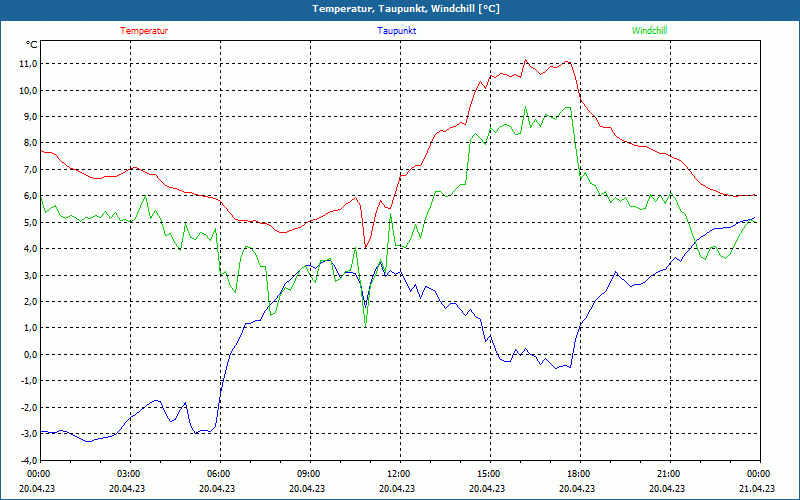Click the -1,0 y-axis value
Viewport: 800px width, 500px height.
tap(29, 381)
